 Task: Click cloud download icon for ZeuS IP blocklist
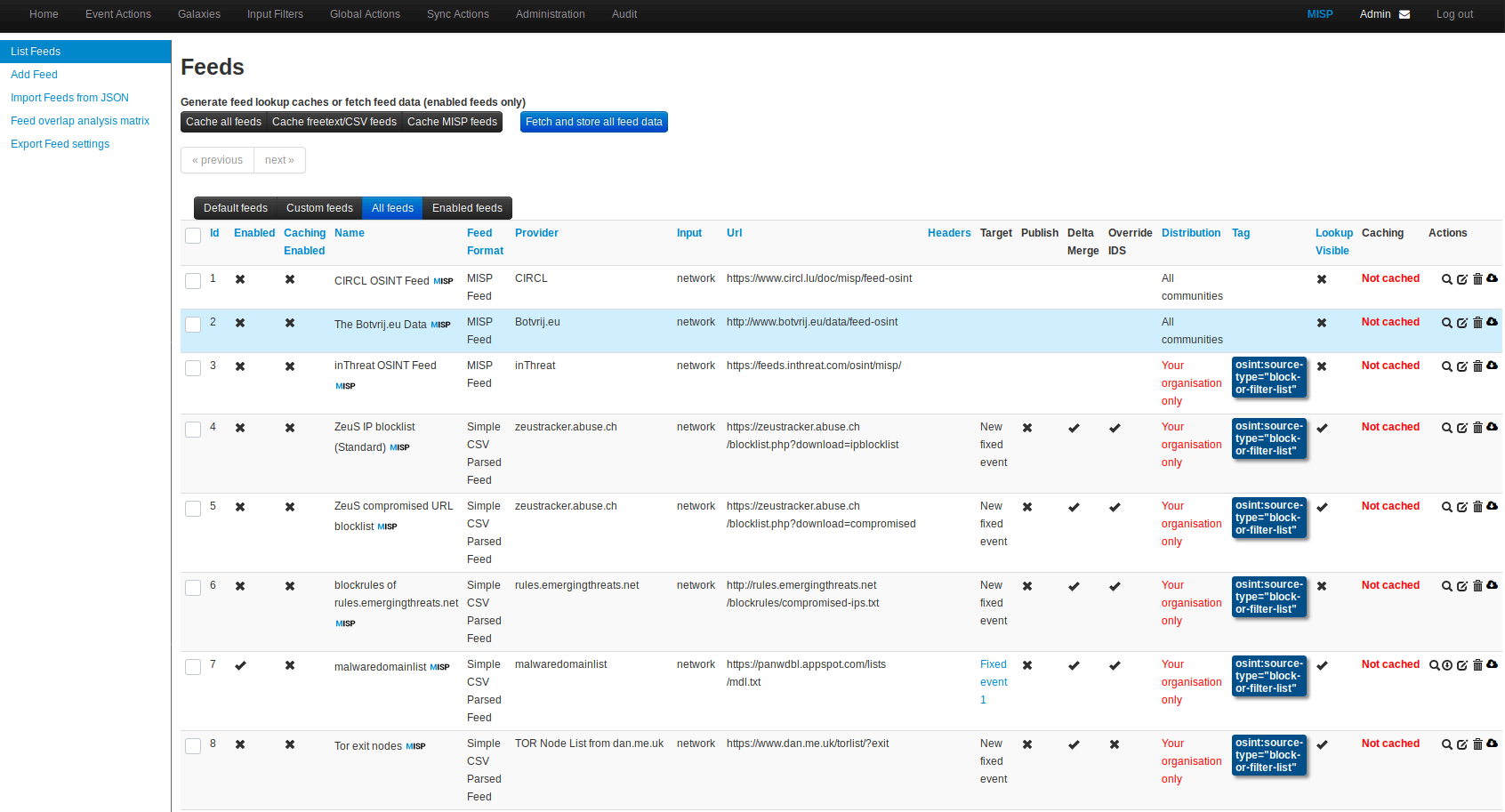click(1493, 427)
